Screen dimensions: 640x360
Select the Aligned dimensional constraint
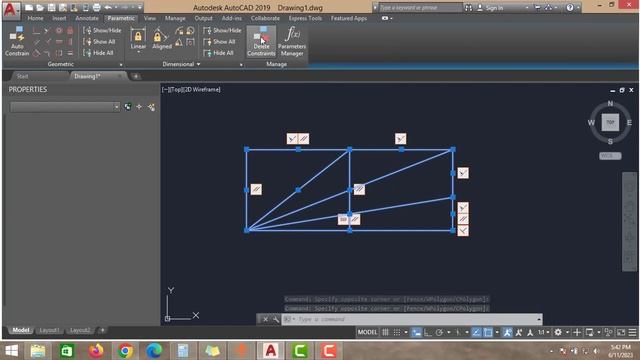(162, 39)
